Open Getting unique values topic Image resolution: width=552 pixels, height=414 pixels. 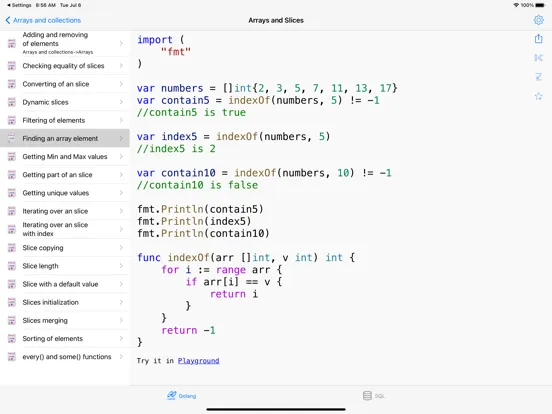[65, 193]
